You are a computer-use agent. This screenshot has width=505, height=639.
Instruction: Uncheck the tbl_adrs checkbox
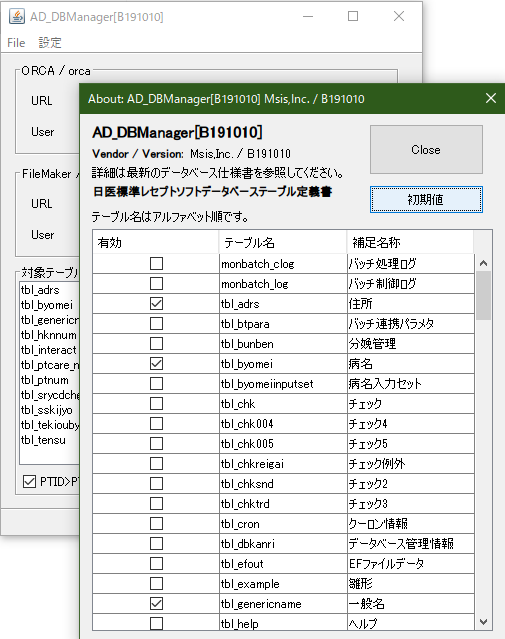click(x=157, y=304)
